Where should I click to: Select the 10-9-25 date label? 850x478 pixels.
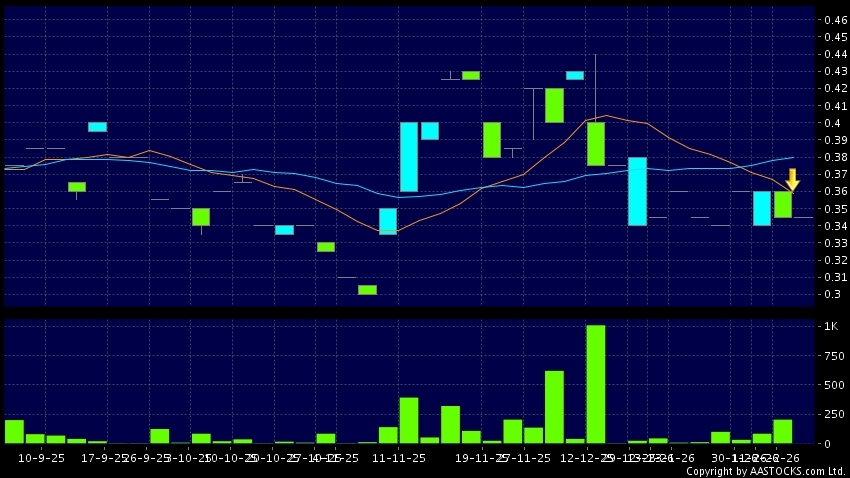pyautogui.click(x=42, y=457)
